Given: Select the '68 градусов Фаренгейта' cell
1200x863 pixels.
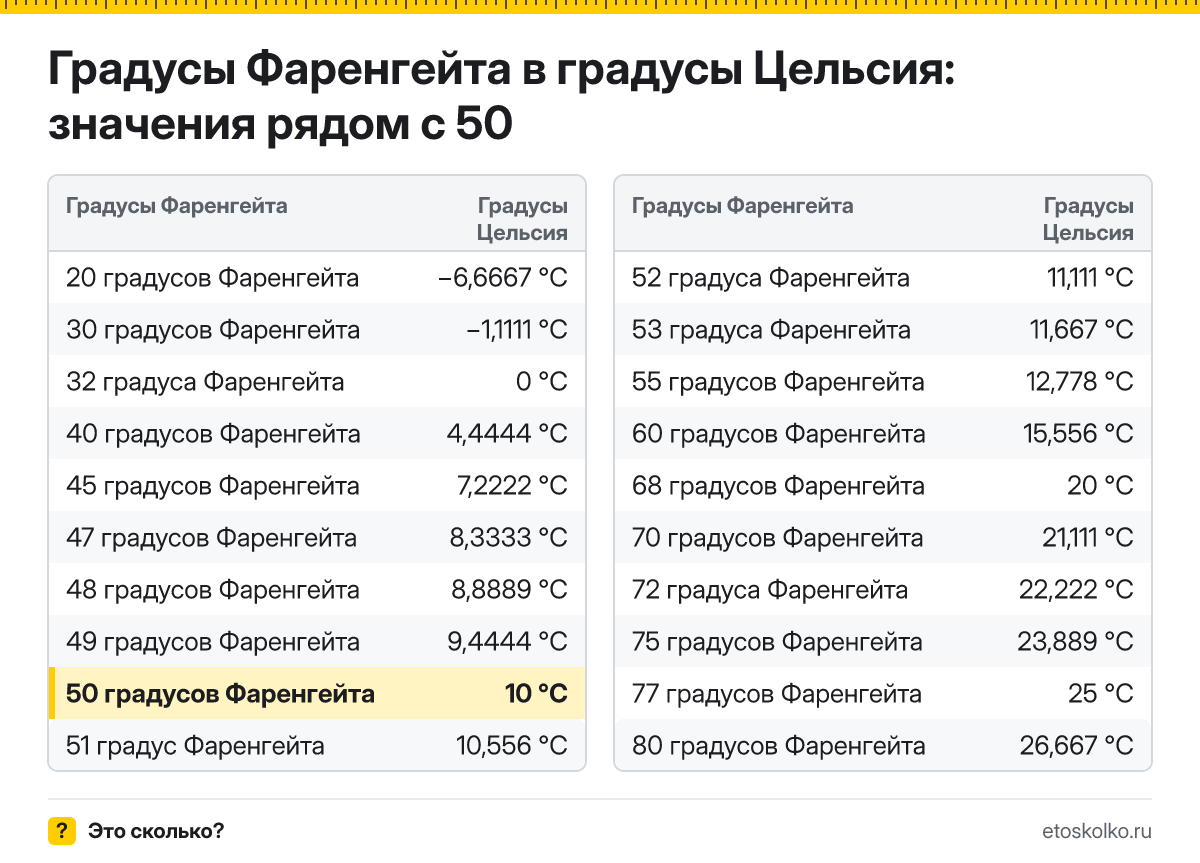Looking at the screenshot, I should pos(778,486).
